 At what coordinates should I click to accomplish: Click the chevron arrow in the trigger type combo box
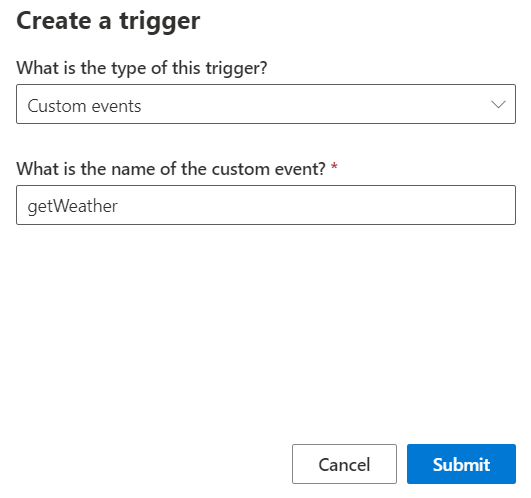click(498, 104)
